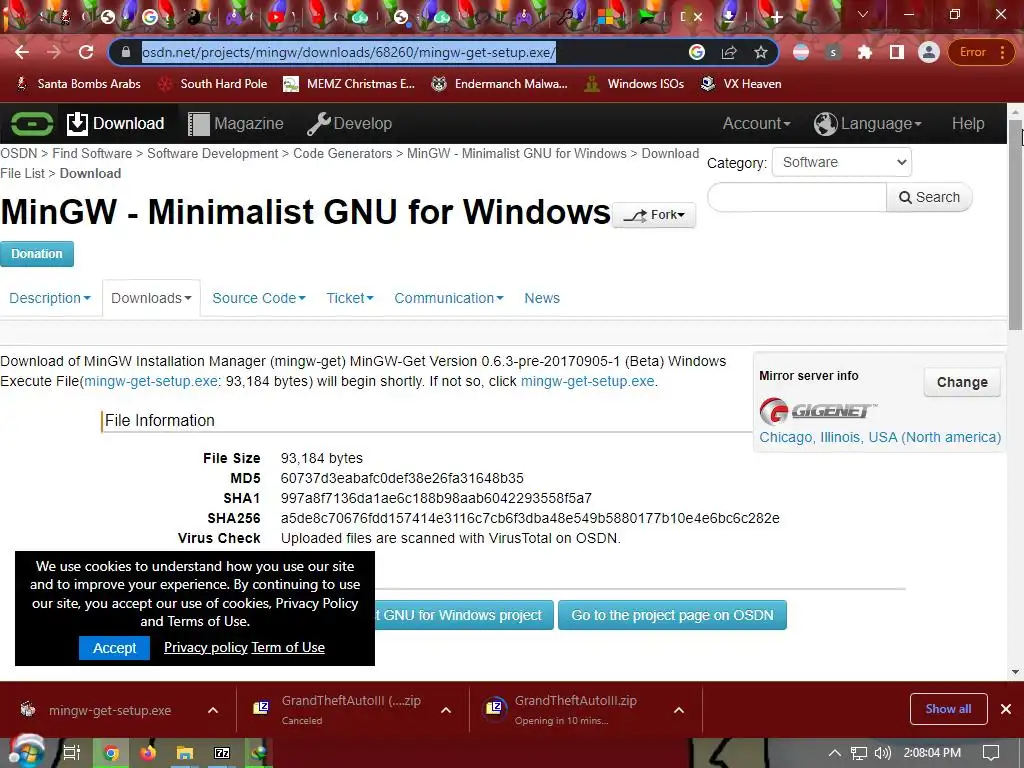
Task: Expand the Source Code tab menu
Action: pyautogui.click(x=259, y=298)
